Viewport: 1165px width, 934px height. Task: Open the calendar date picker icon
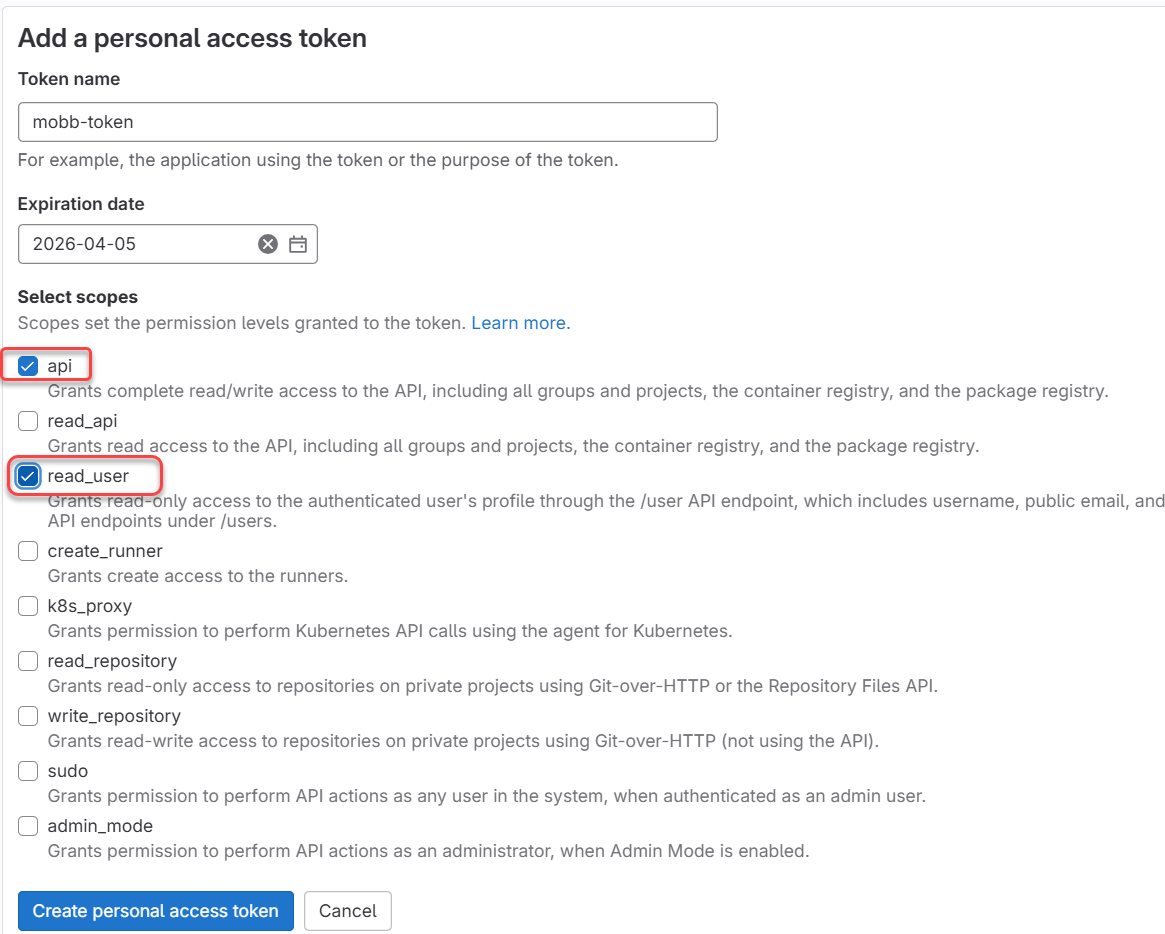[x=297, y=243]
